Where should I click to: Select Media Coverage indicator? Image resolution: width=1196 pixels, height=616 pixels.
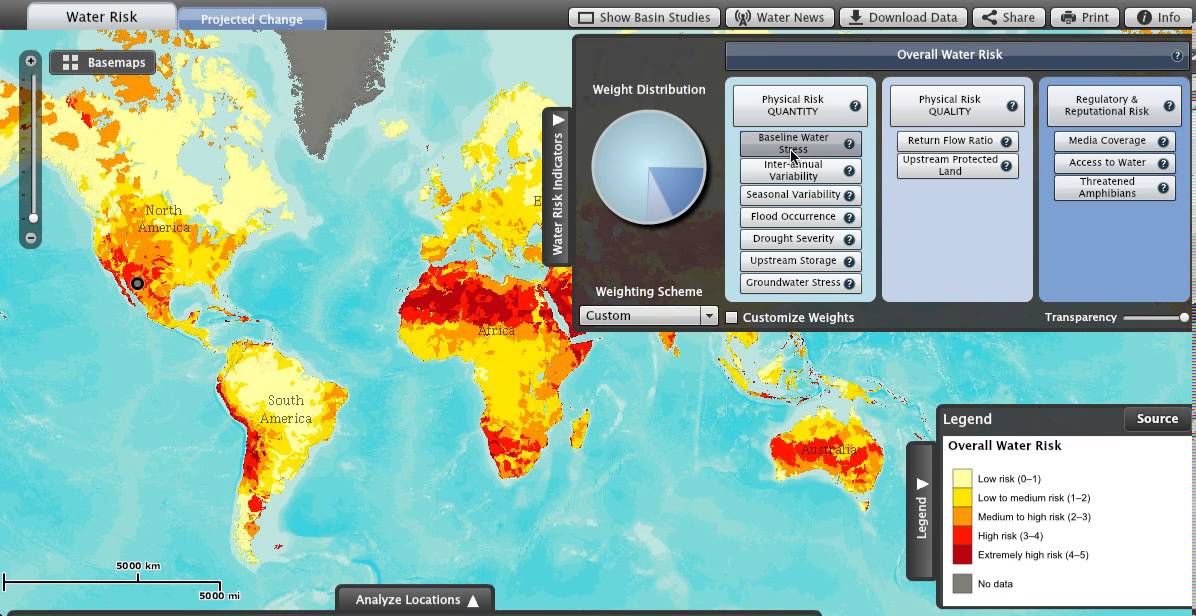pos(1114,142)
